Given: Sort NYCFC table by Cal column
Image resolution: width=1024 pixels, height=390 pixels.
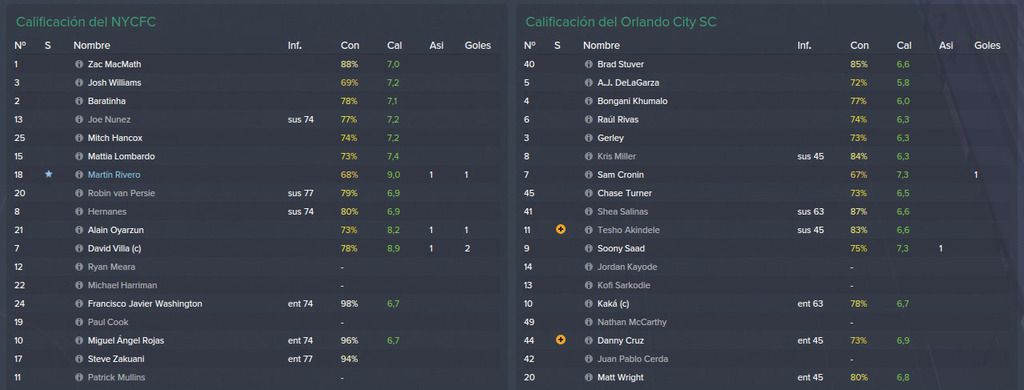Looking at the screenshot, I should 394,46.
